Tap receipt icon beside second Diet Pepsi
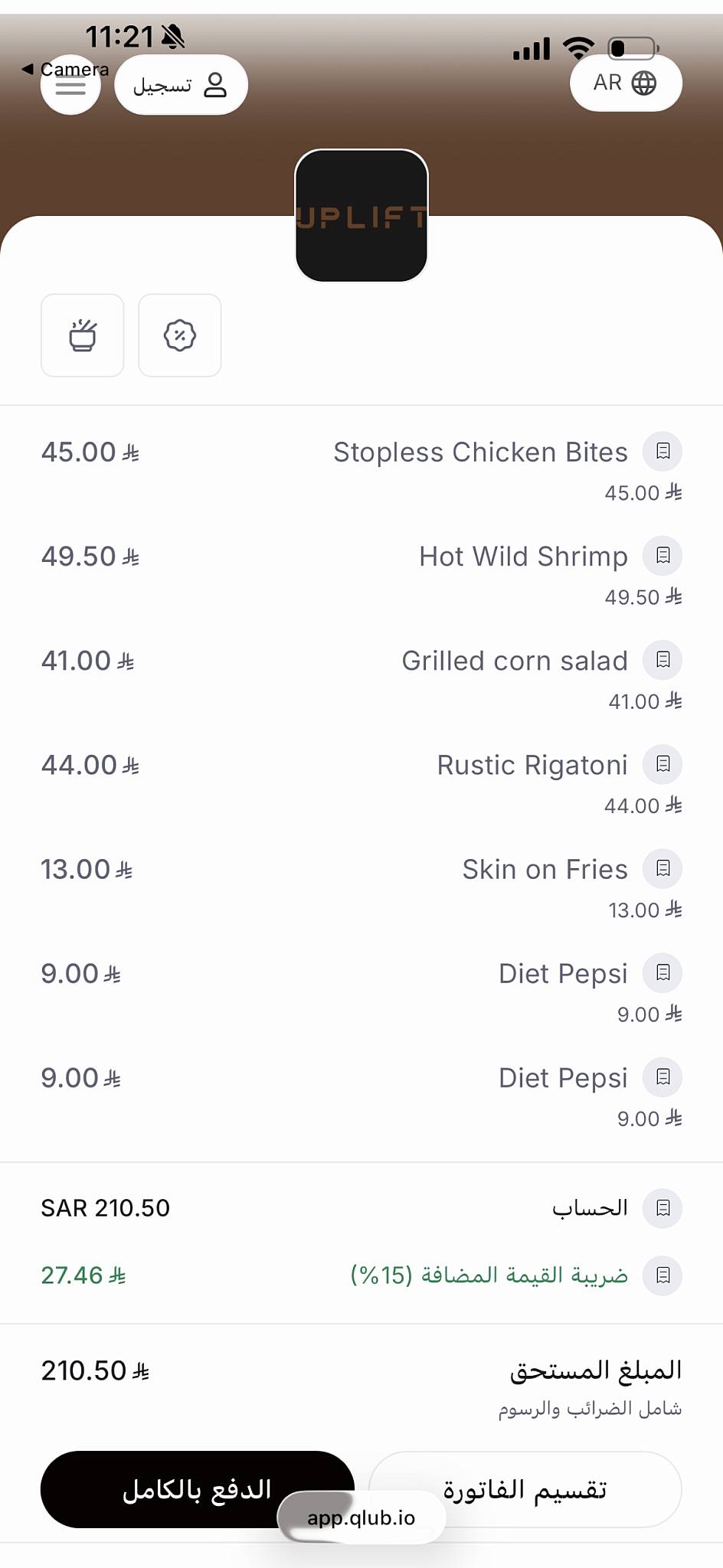 [662, 1077]
